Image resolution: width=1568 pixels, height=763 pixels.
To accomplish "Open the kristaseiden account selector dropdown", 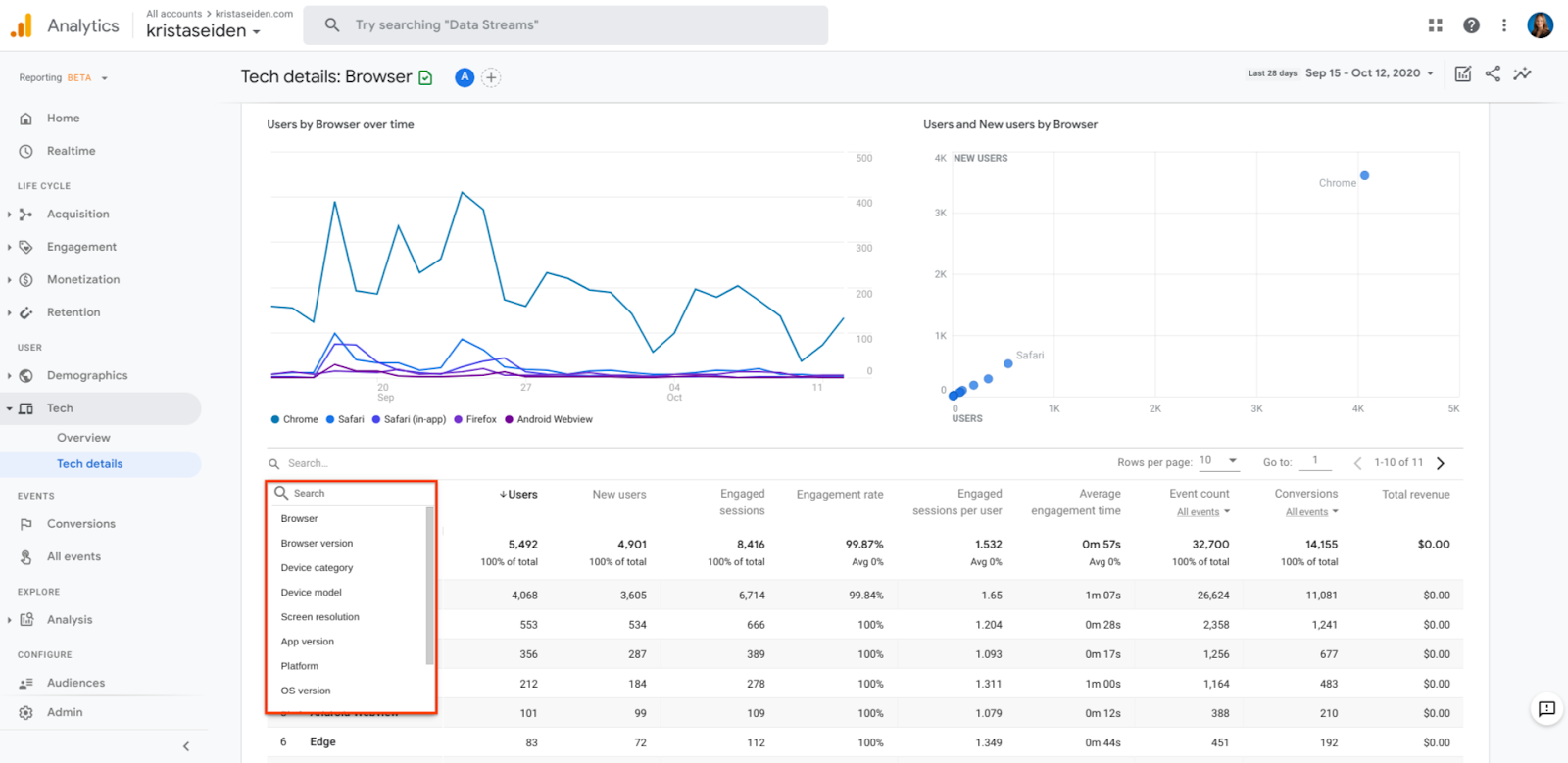I will (204, 31).
